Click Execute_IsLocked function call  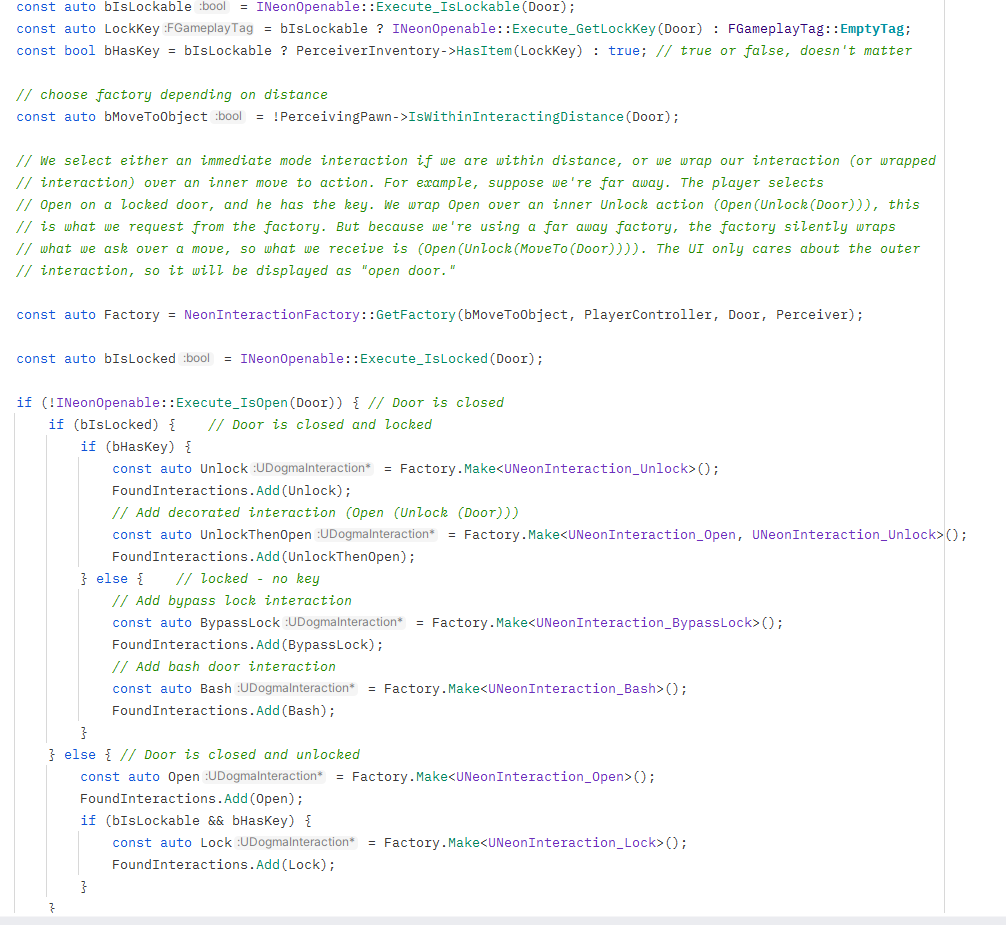pyautogui.click(x=424, y=359)
